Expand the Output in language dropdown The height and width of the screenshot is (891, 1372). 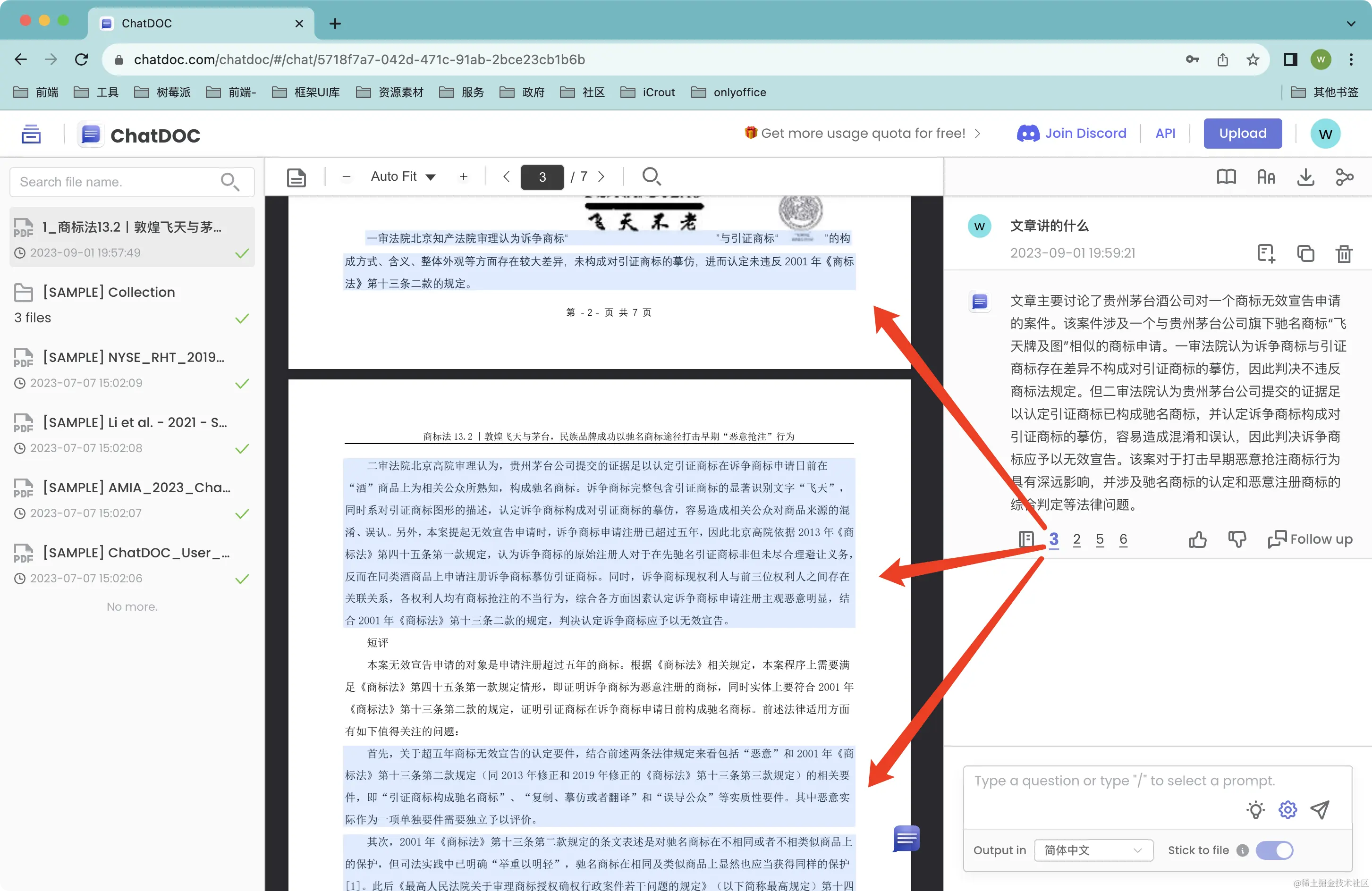pyautogui.click(x=1093, y=850)
